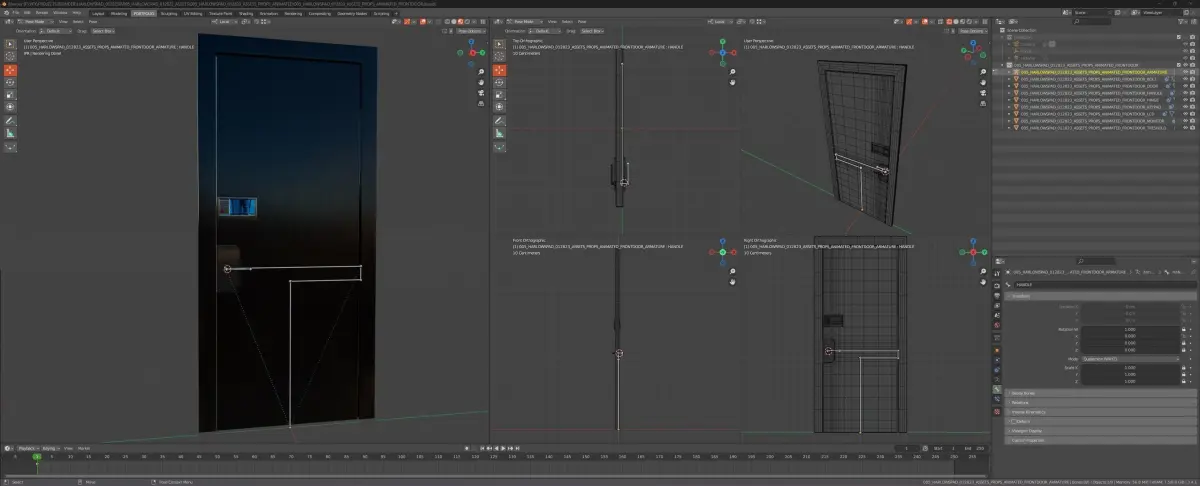The image size is (1200, 486).
Task: Select the Select Box tool in left viewport
Action: click(x=11, y=45)
